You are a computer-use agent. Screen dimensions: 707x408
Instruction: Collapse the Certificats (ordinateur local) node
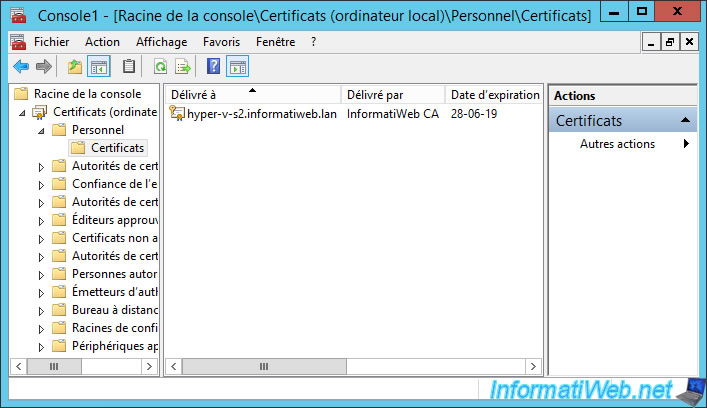coord(22,113)
